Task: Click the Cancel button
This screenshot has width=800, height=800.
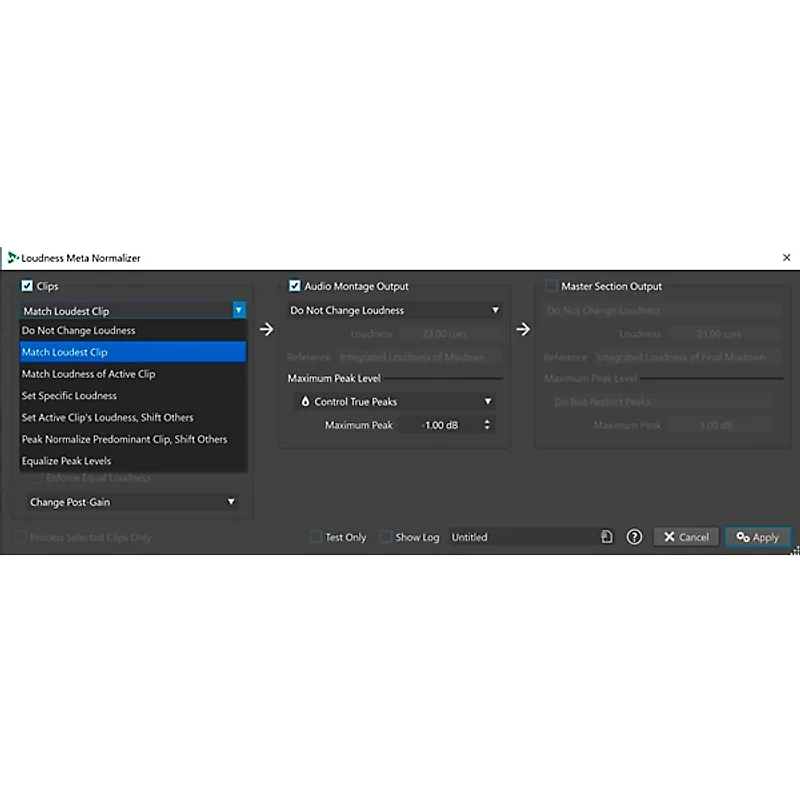Action: point(686,537)
